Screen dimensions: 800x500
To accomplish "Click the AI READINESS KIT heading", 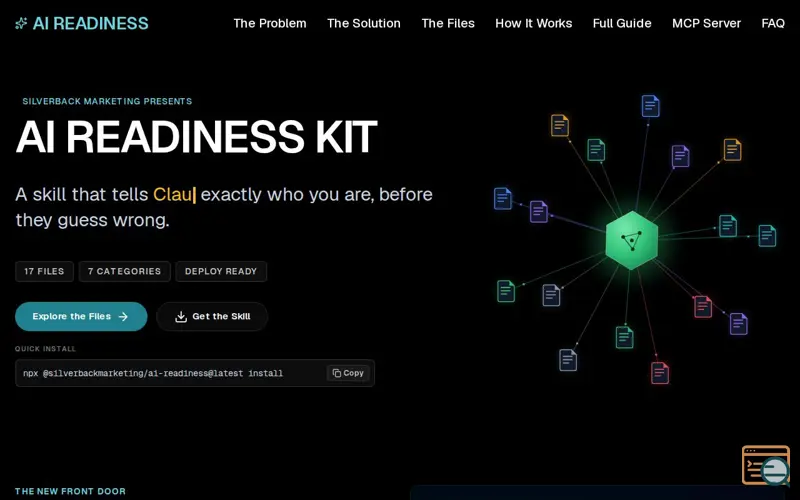I will pyautogui.click(x=196, y=137).
